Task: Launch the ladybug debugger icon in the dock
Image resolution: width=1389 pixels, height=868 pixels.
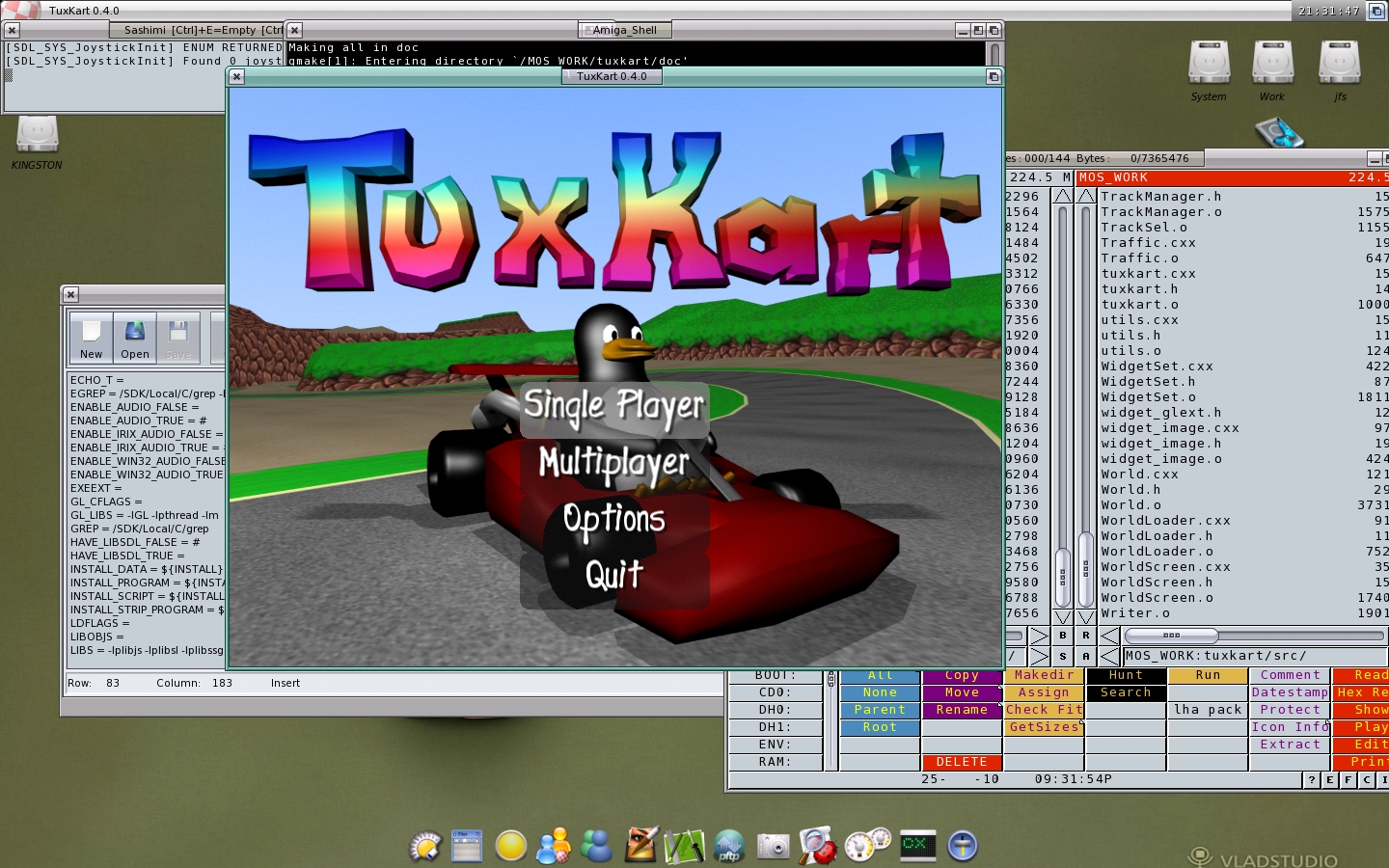Action: click(x=817, y=846)
